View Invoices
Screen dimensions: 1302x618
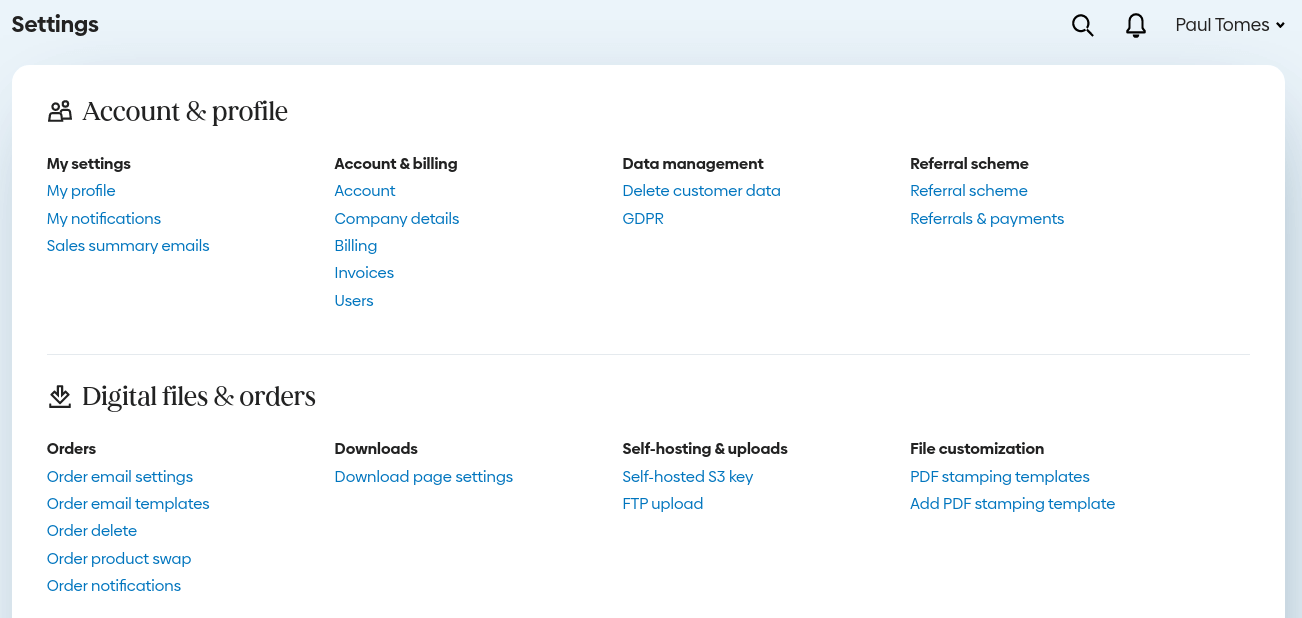point(364,273)
